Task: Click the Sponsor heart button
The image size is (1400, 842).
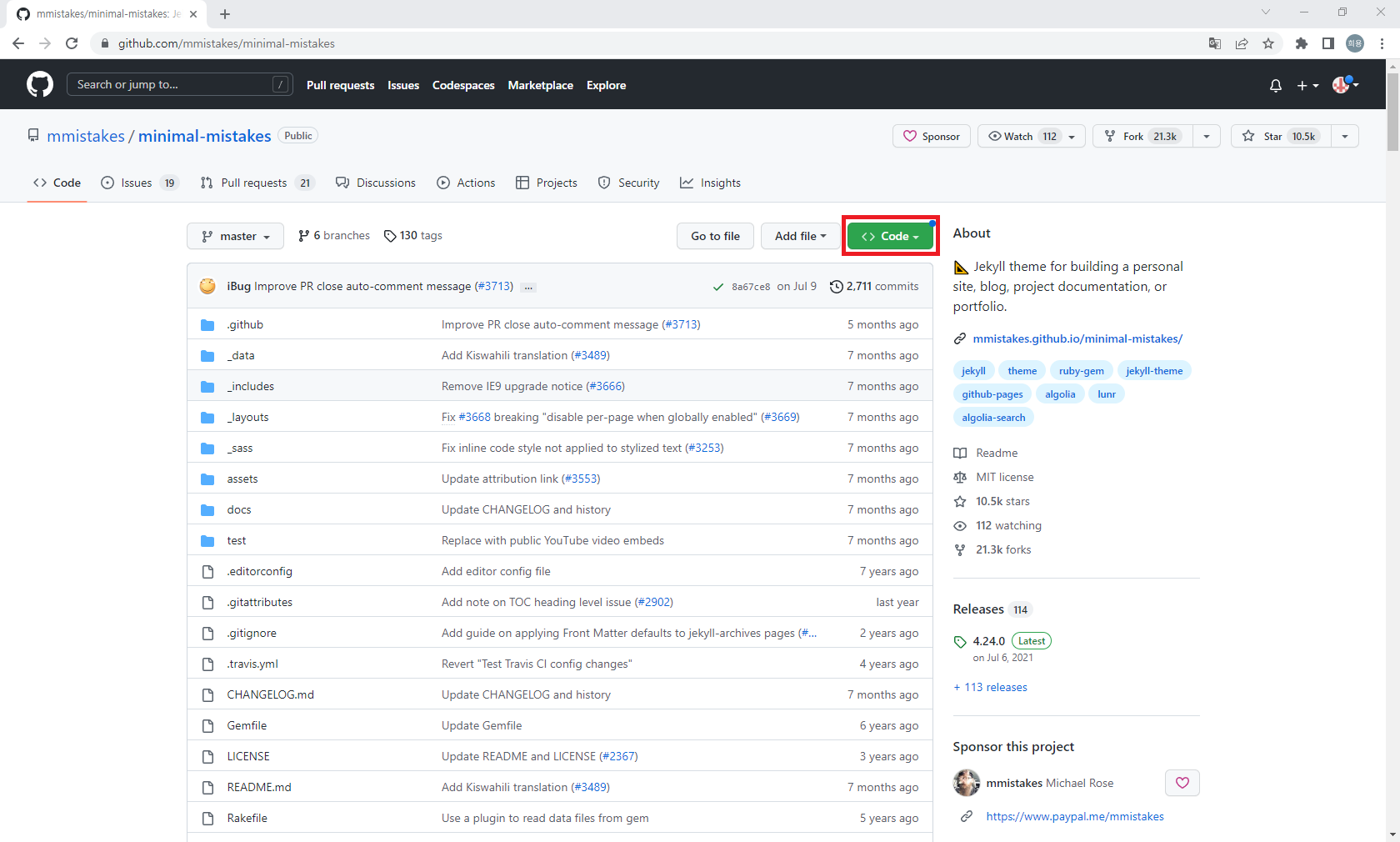Action: click(x=932, y=136)
